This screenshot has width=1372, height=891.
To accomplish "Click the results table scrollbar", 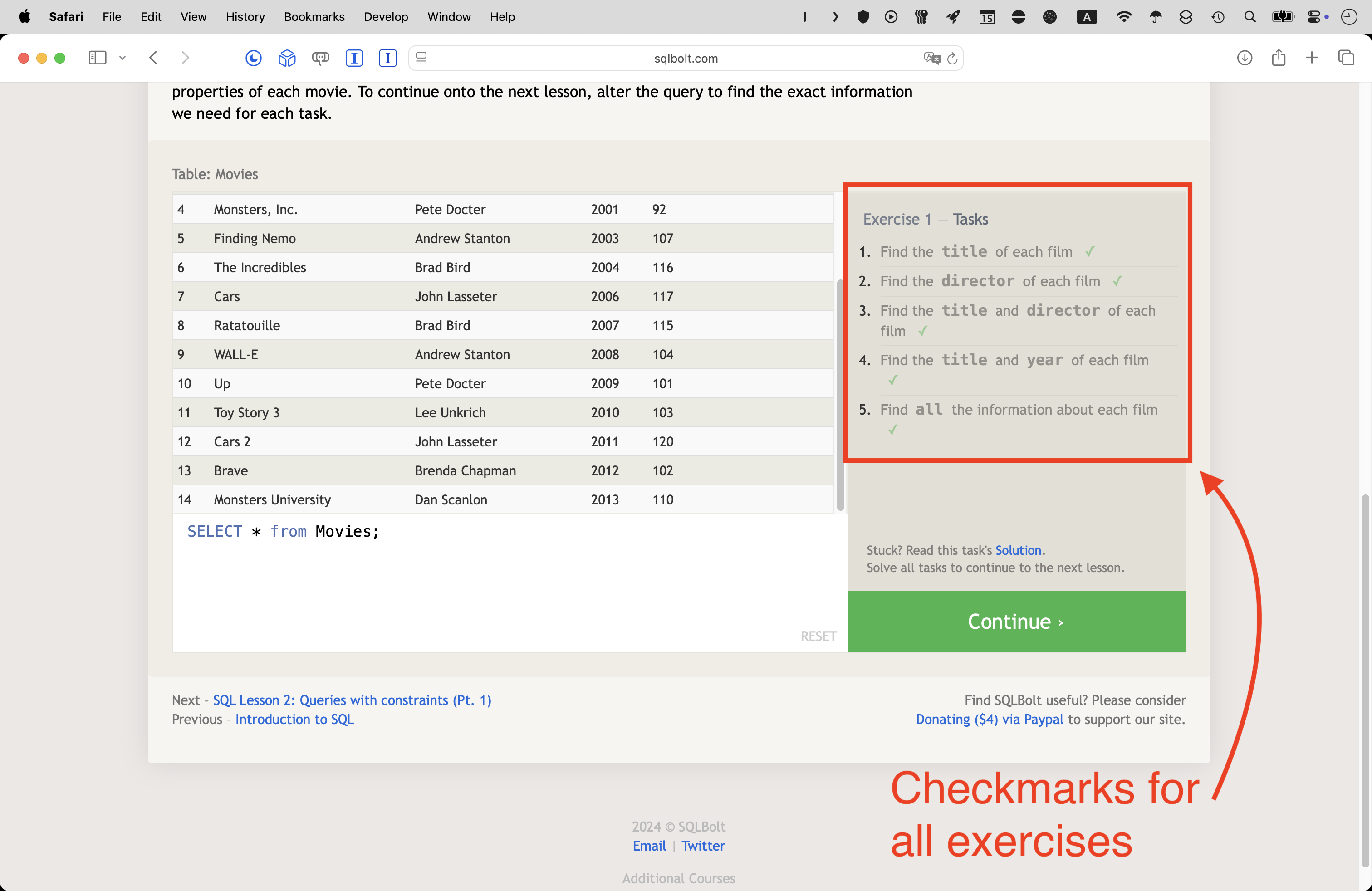I will tap(840, 395).
